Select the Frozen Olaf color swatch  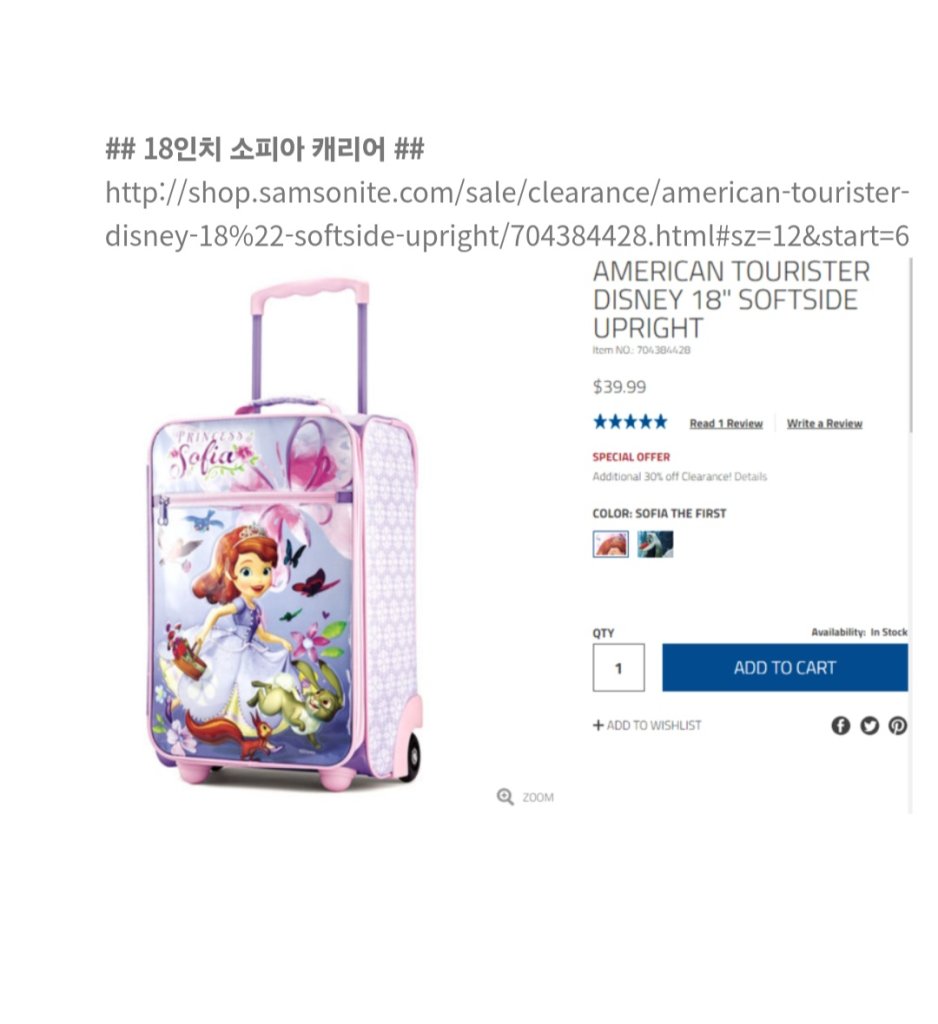coord(655,543)
